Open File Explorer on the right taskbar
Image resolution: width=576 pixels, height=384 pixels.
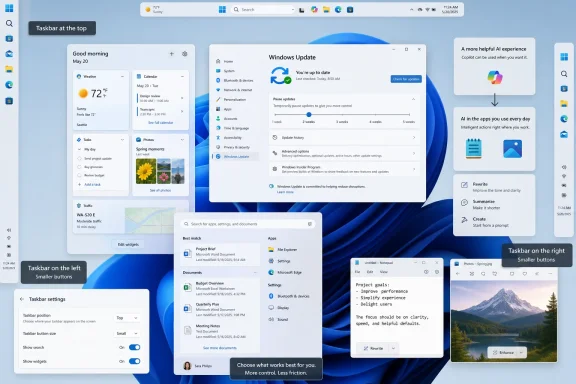564,104
